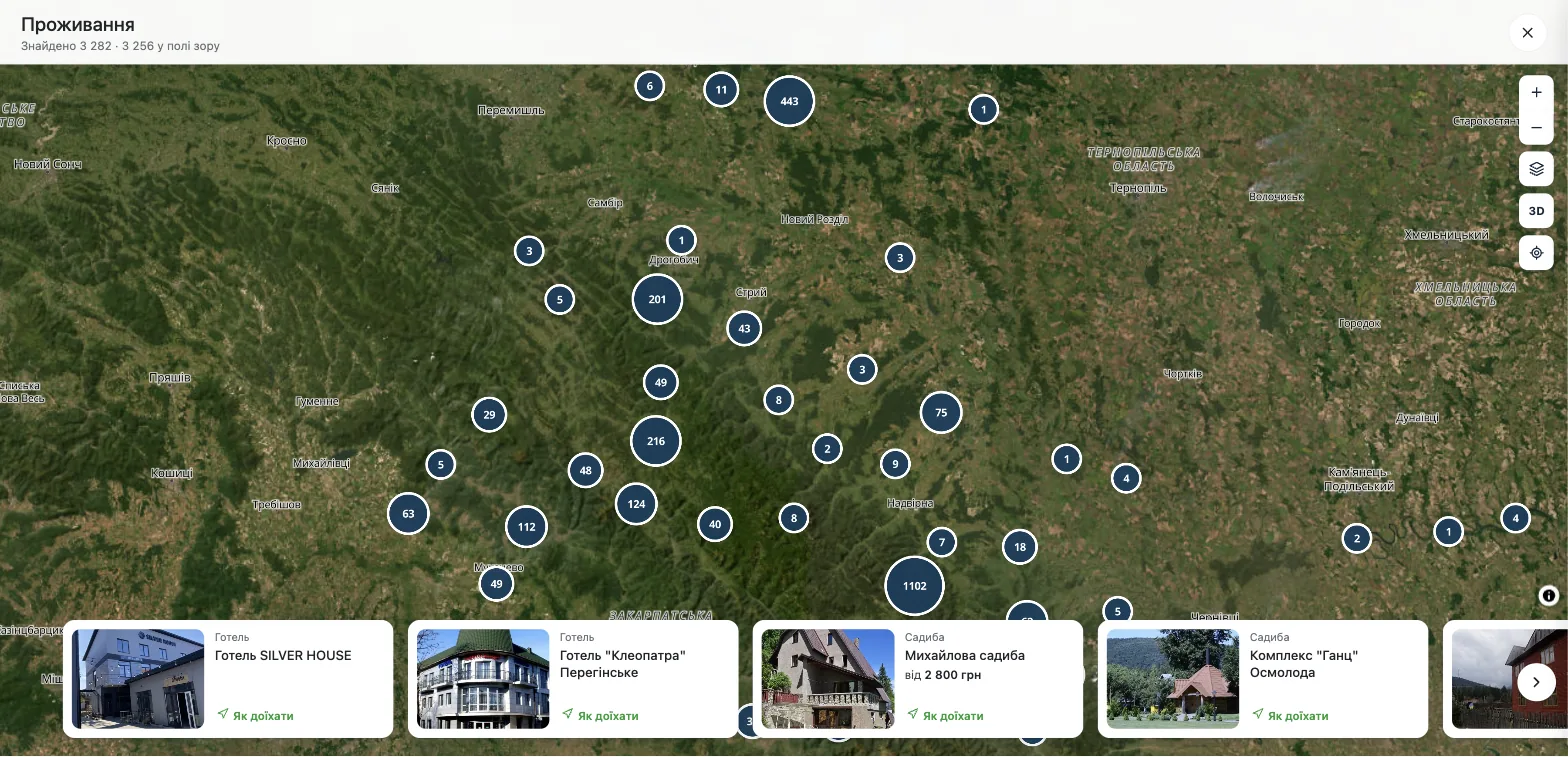Zoom out of the map

(x=1536, y=127)
